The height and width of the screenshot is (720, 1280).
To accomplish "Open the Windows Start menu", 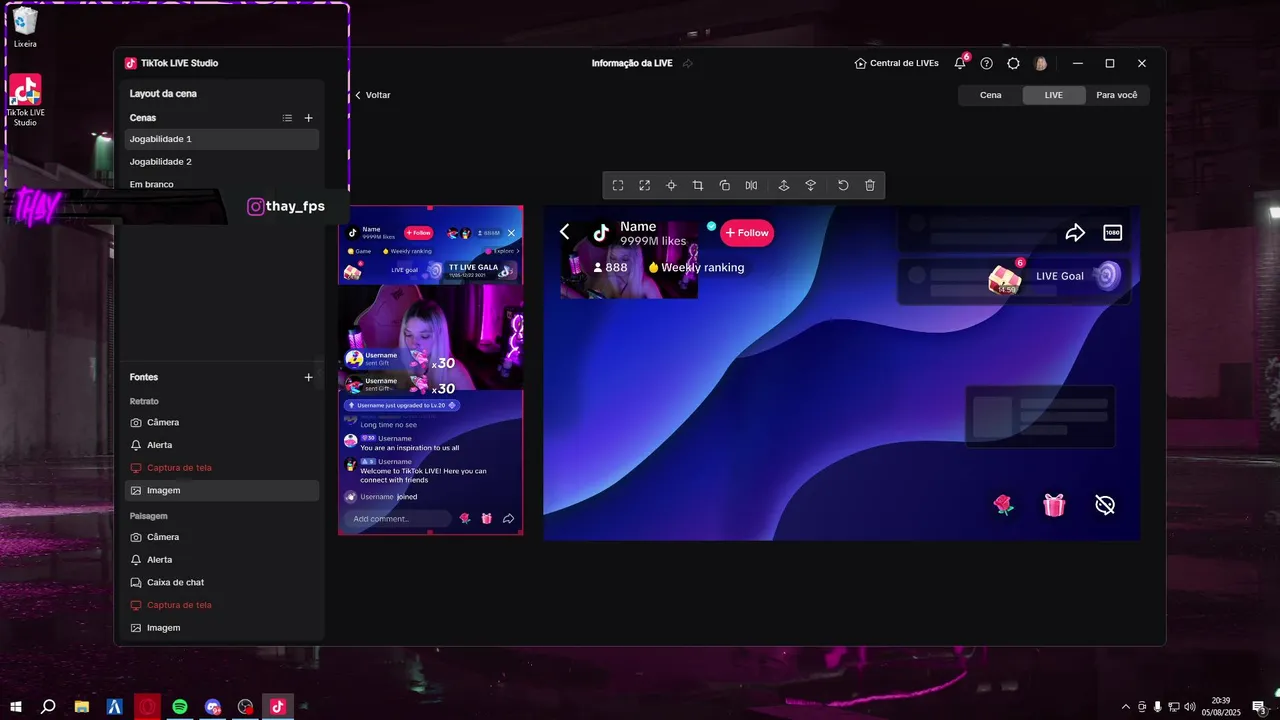I will point(16,706).
